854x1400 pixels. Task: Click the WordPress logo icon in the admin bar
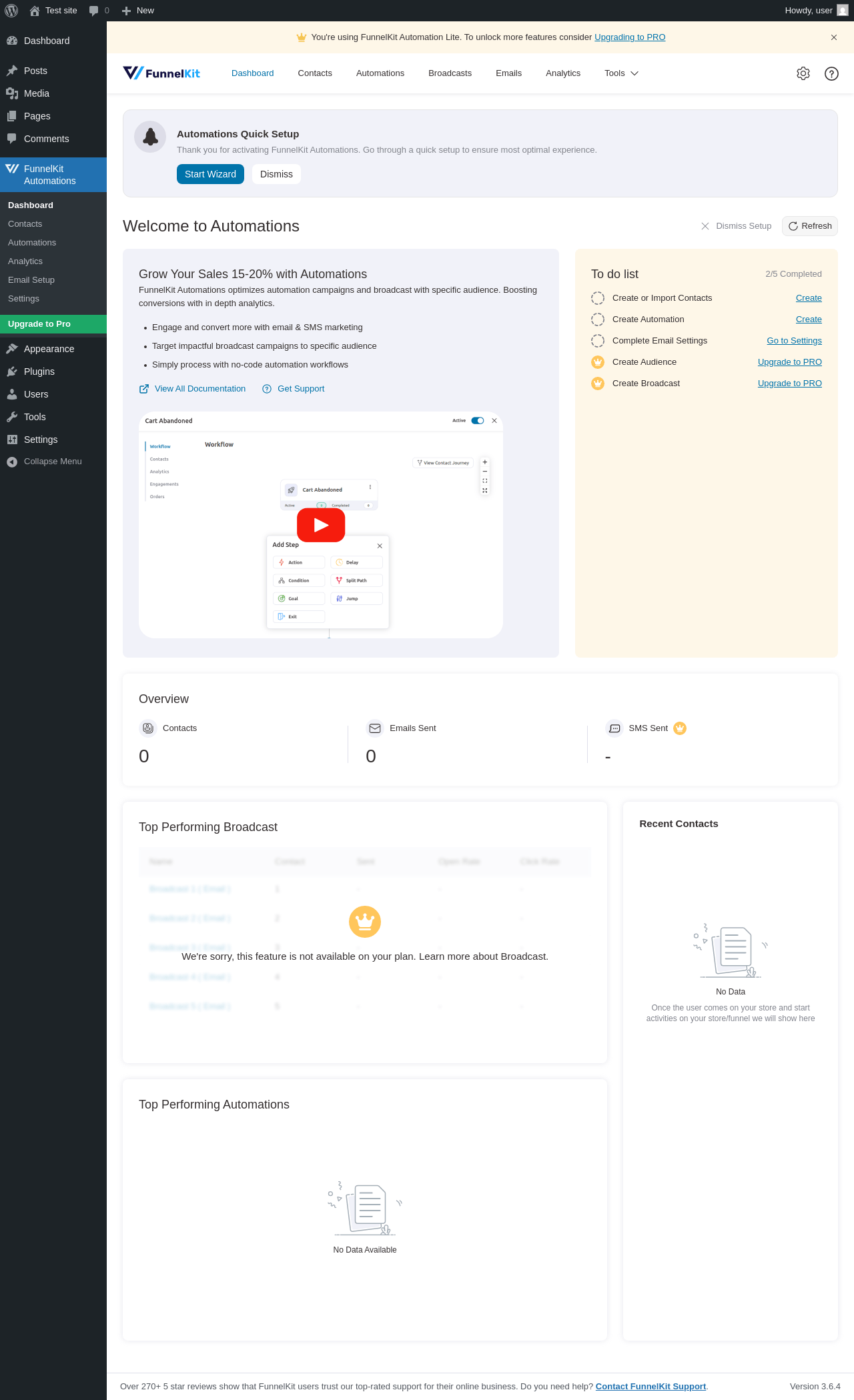pos(11,11)
